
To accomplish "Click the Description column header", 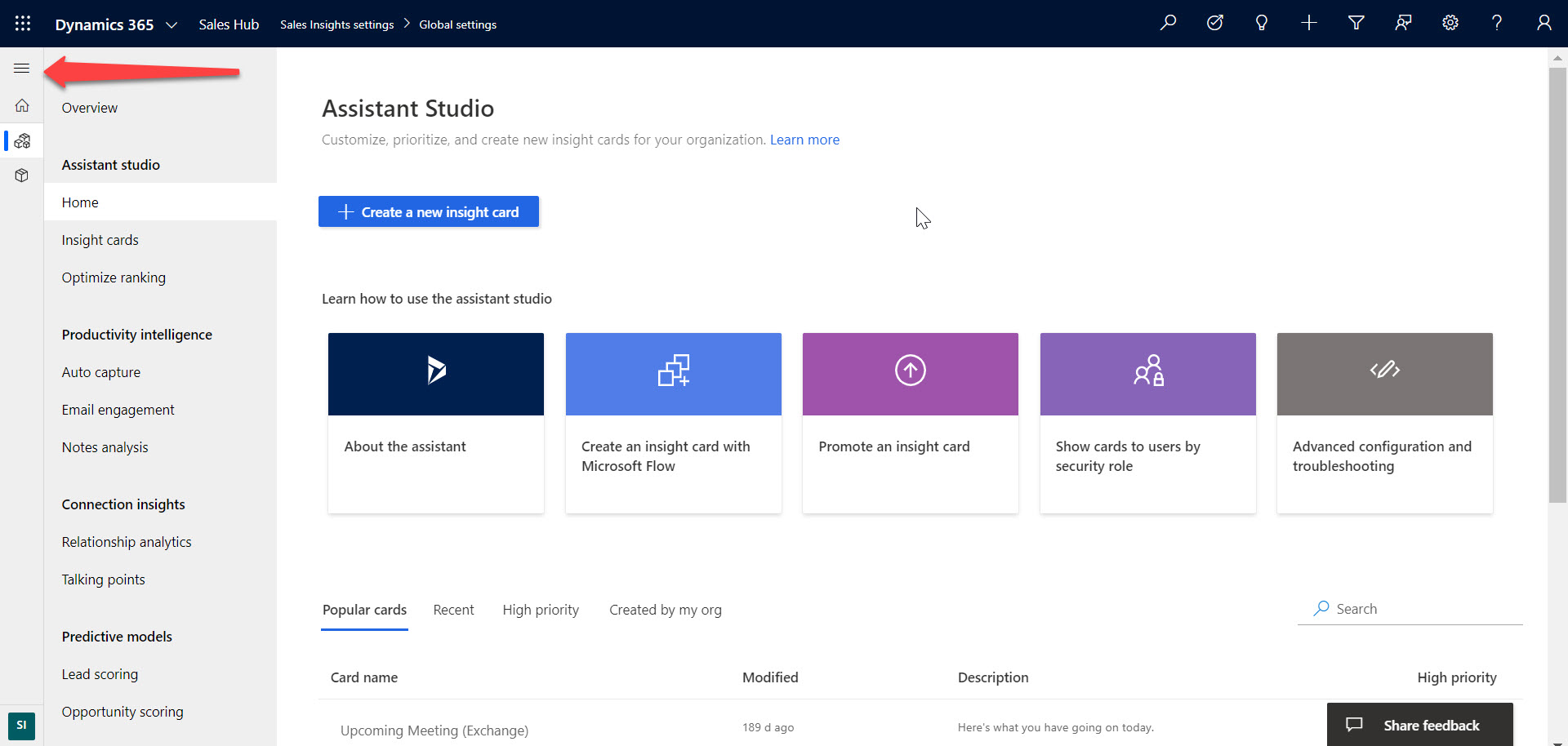I will pos(993,677).
